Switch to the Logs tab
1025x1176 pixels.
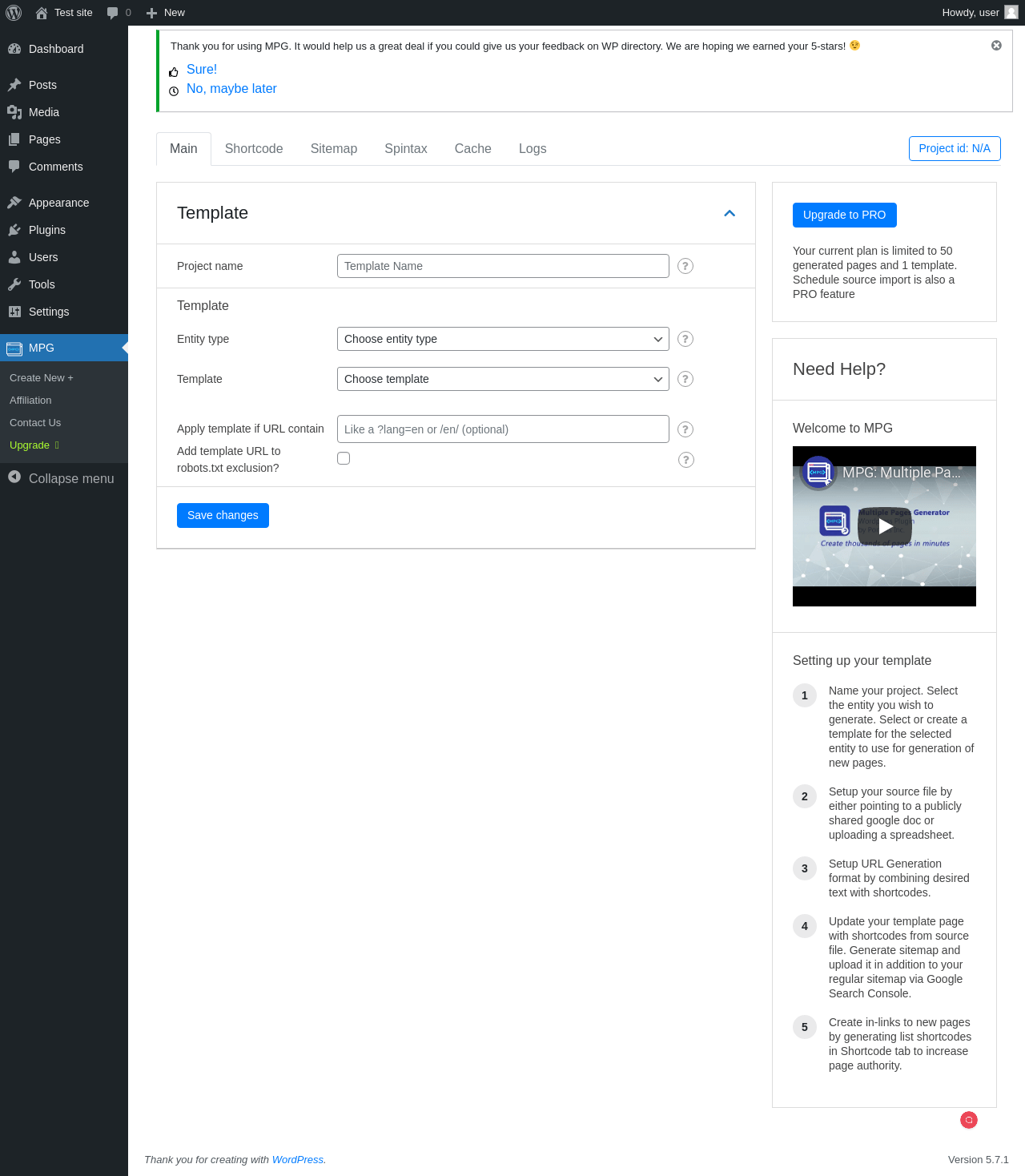(x=533, y=149)
